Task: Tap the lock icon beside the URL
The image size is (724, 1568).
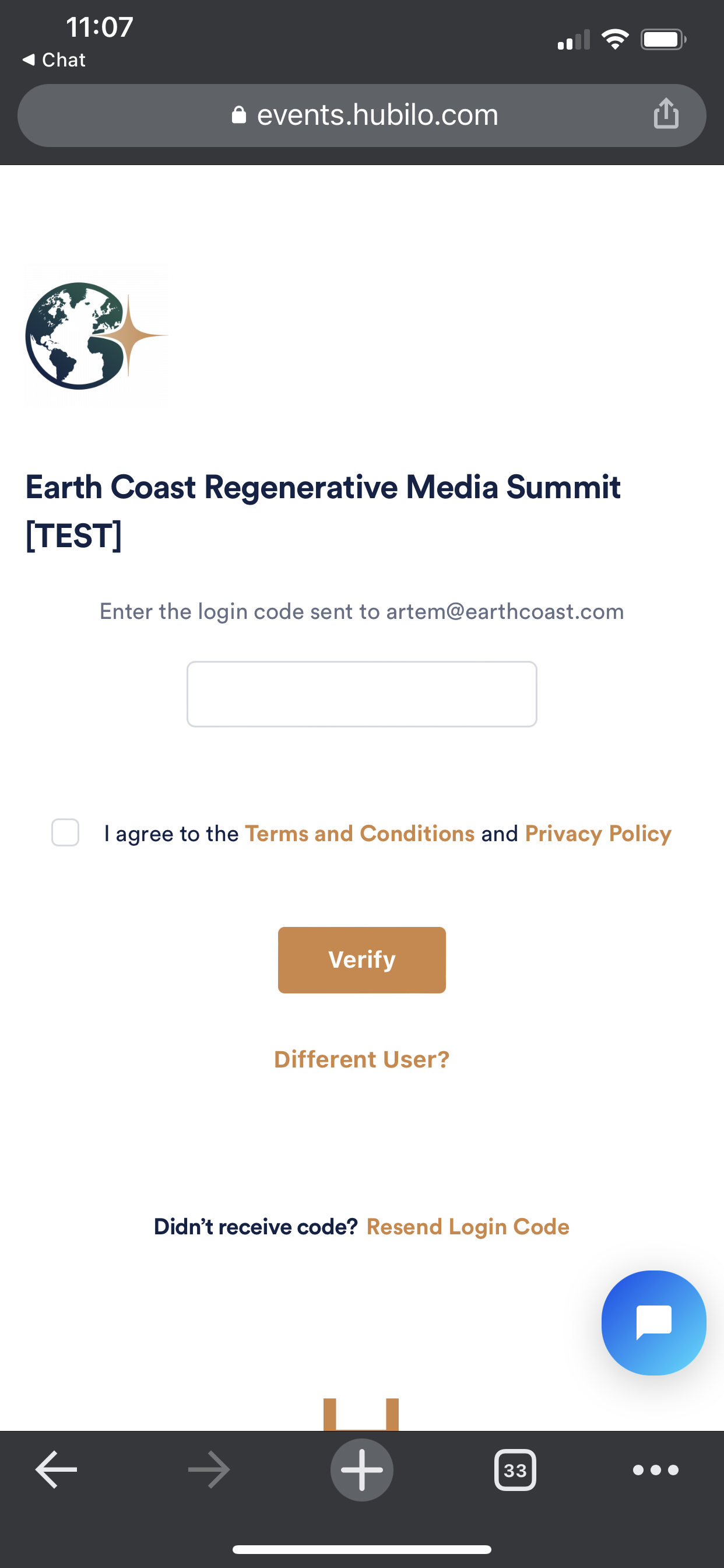Action: tap(239, 115)
